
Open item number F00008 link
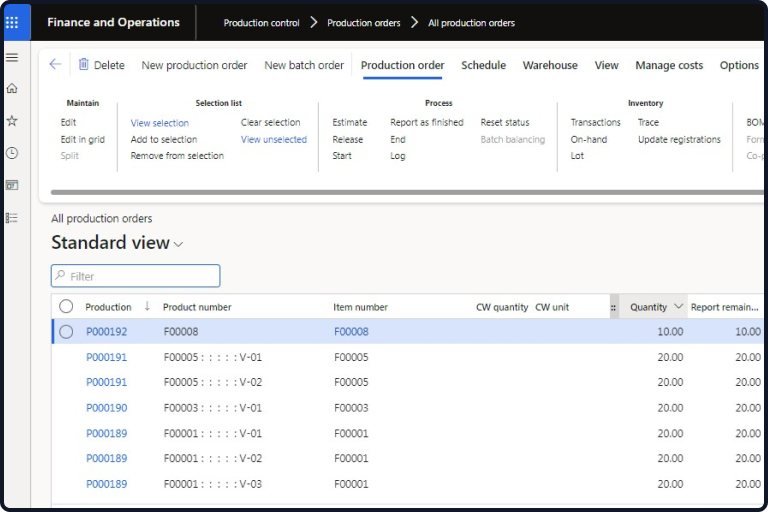coord(351,332)
